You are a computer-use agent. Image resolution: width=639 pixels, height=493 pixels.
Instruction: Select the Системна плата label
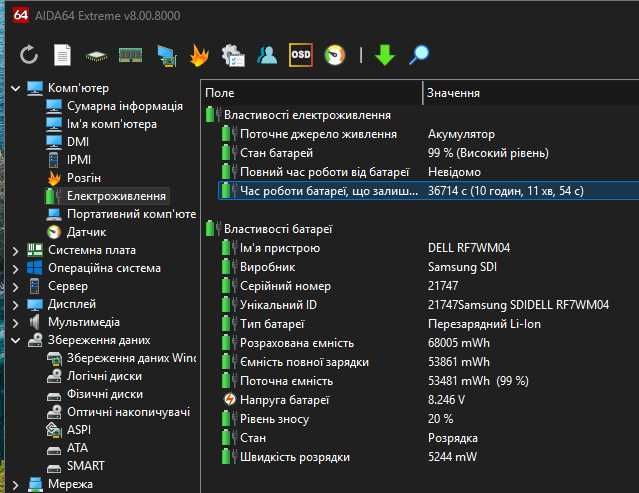pyautogui.click(x=92, y=250)
